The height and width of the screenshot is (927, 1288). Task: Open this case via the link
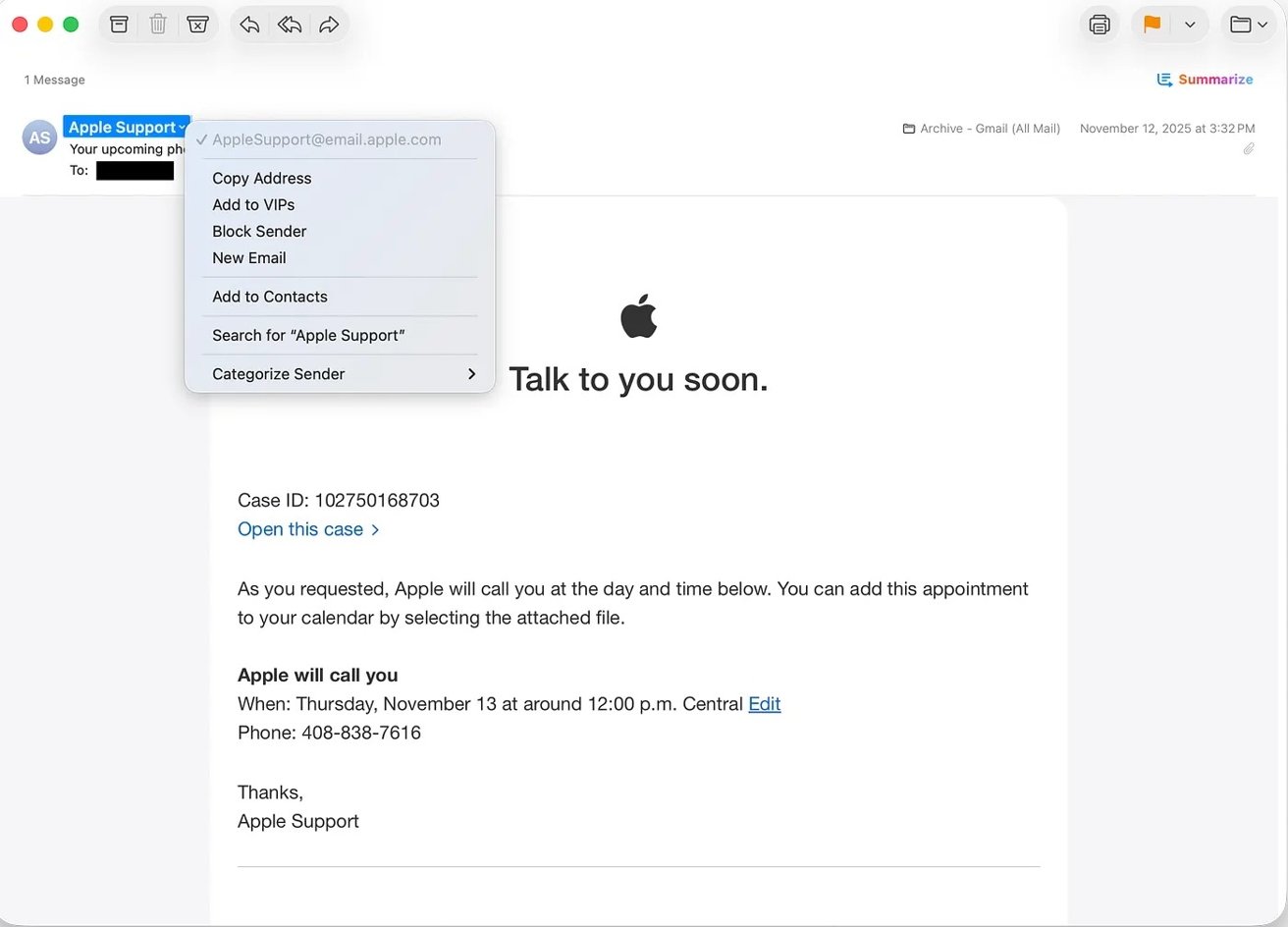click(x=300, y=529)
